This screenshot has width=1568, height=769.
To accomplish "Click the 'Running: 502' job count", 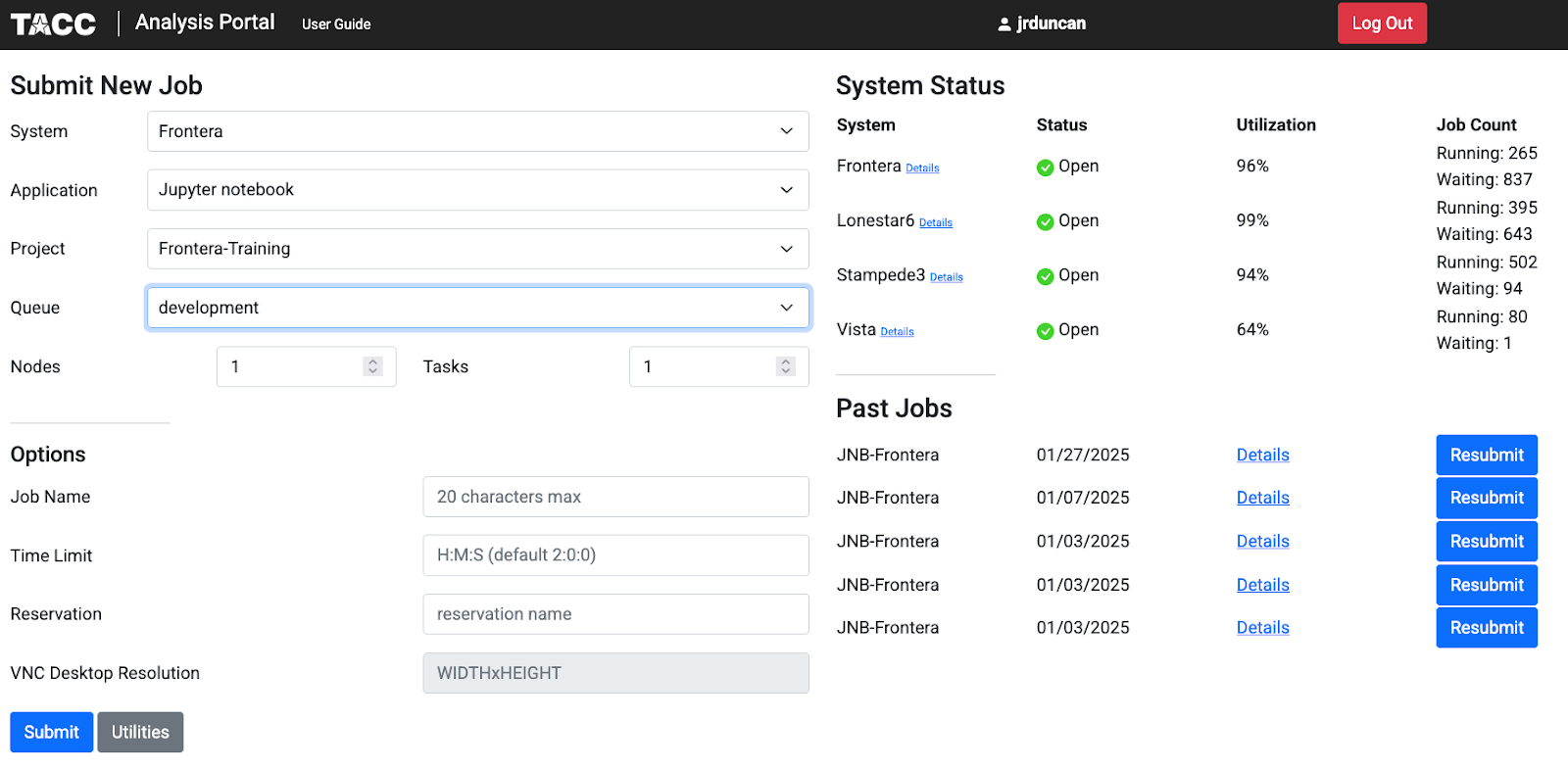I will [1487, 263].
